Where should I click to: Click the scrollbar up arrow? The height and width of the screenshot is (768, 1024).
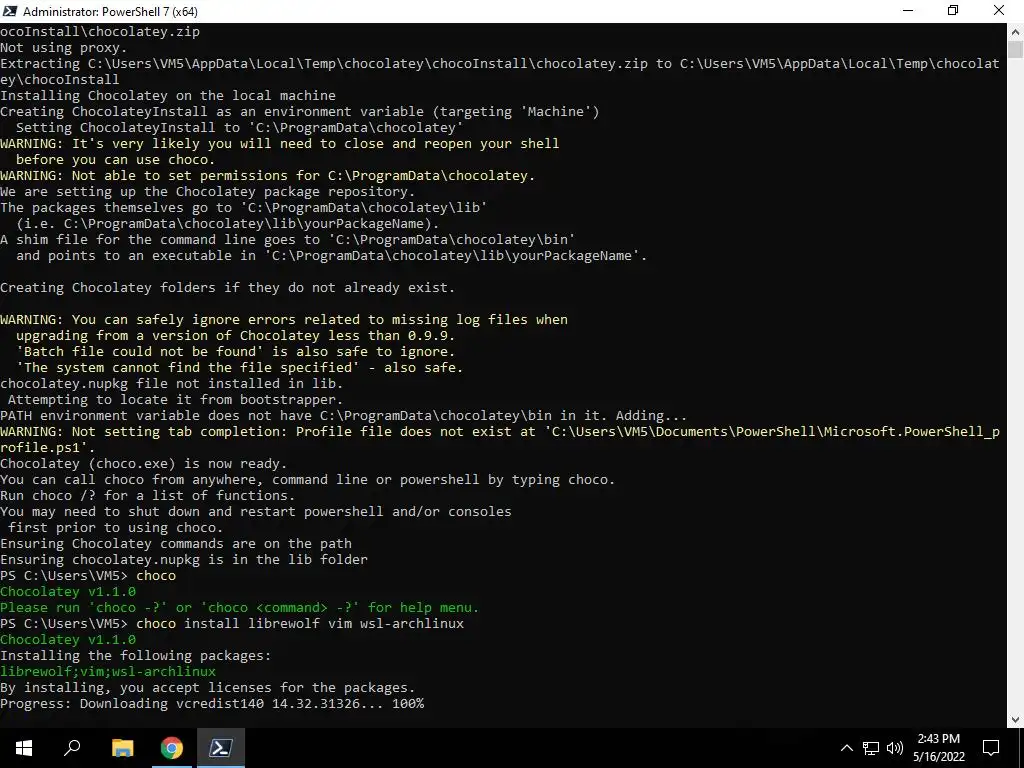click(x=1015, y=31)
